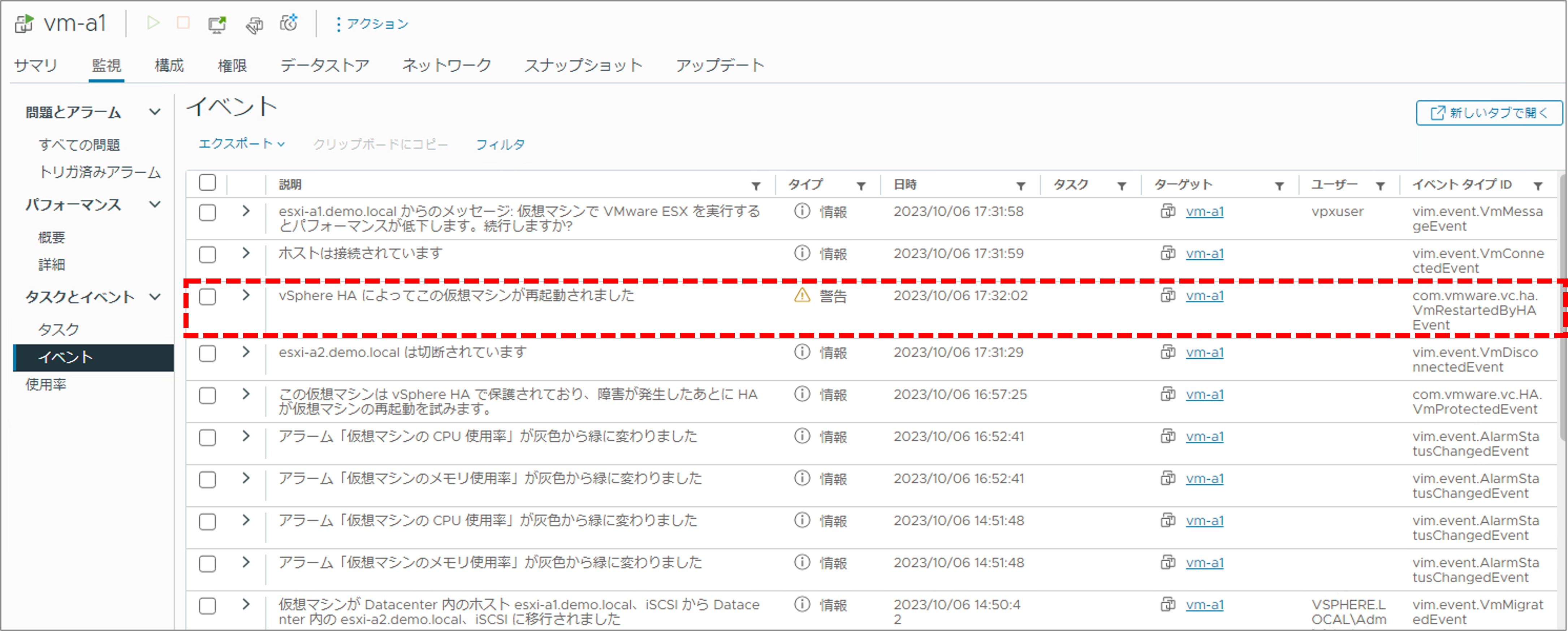This screenshot has height=631, width=1568.
Task: Click VM icon beside vm-a1 at 16:57:25
Action: click(x=1168, y=394)
